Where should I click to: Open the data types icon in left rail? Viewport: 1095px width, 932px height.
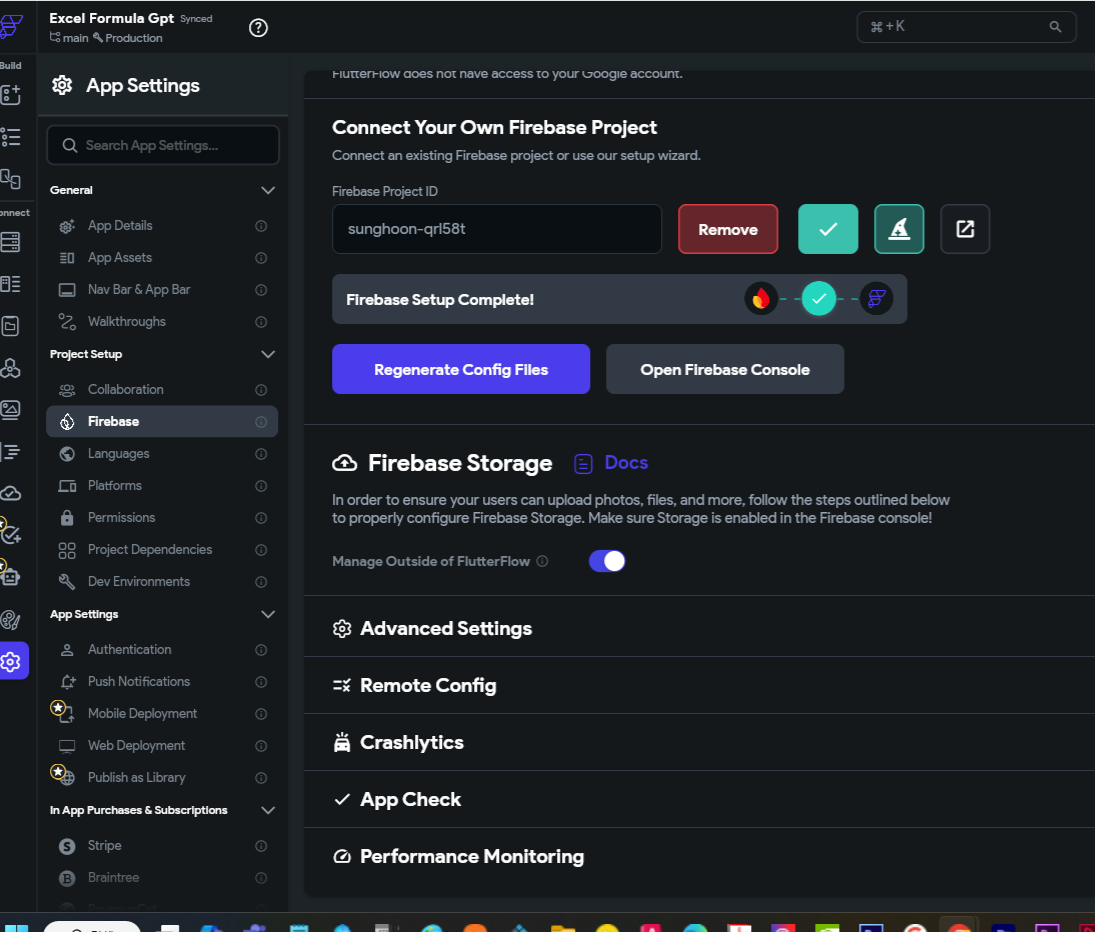(10, 284)
